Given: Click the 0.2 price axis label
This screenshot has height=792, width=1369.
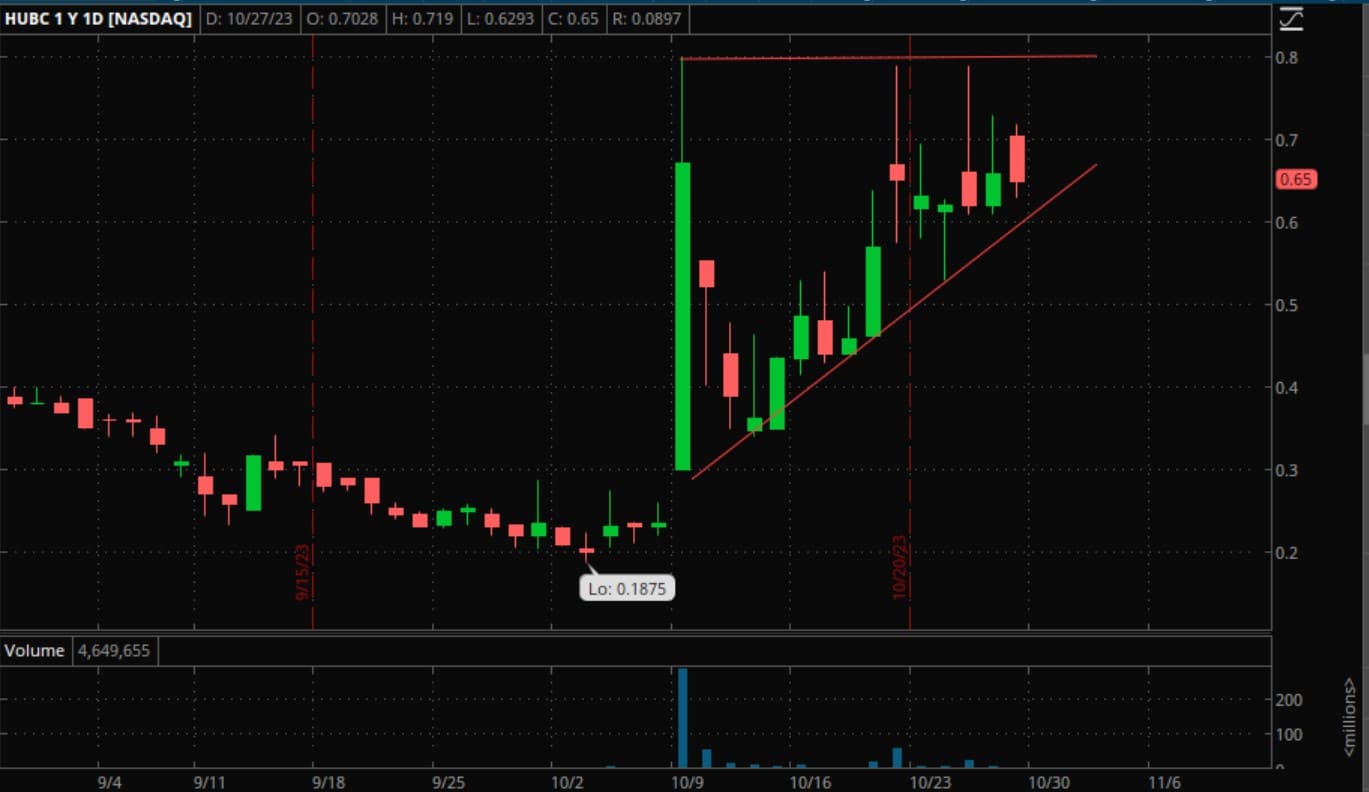Looking at the screenshot, I should tap(1289, 552).
